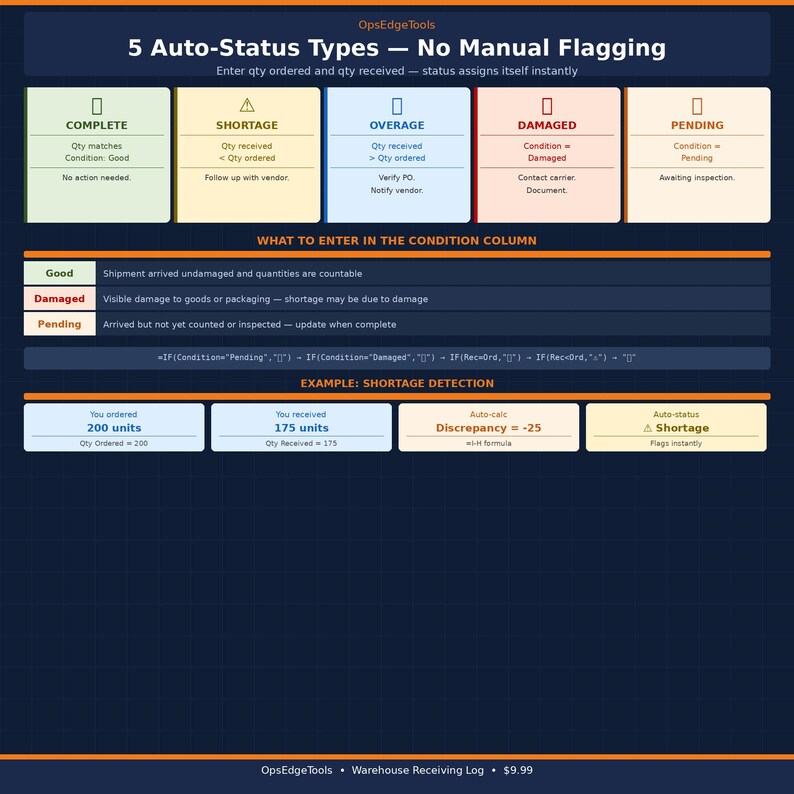Click the icon above the PENDING heading
Image resolution: width=794 pixels, height=794 pixels.
coord(697,106)
